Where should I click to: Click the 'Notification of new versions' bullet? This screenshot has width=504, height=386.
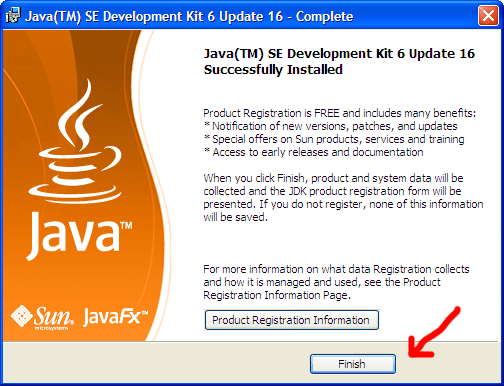330,126
